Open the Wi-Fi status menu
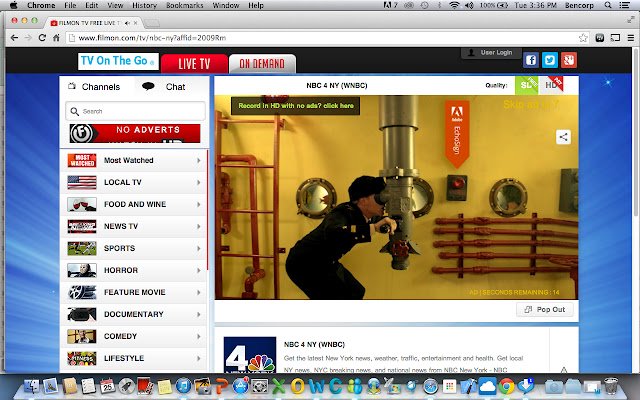640x400 pixels. (454, 5)
